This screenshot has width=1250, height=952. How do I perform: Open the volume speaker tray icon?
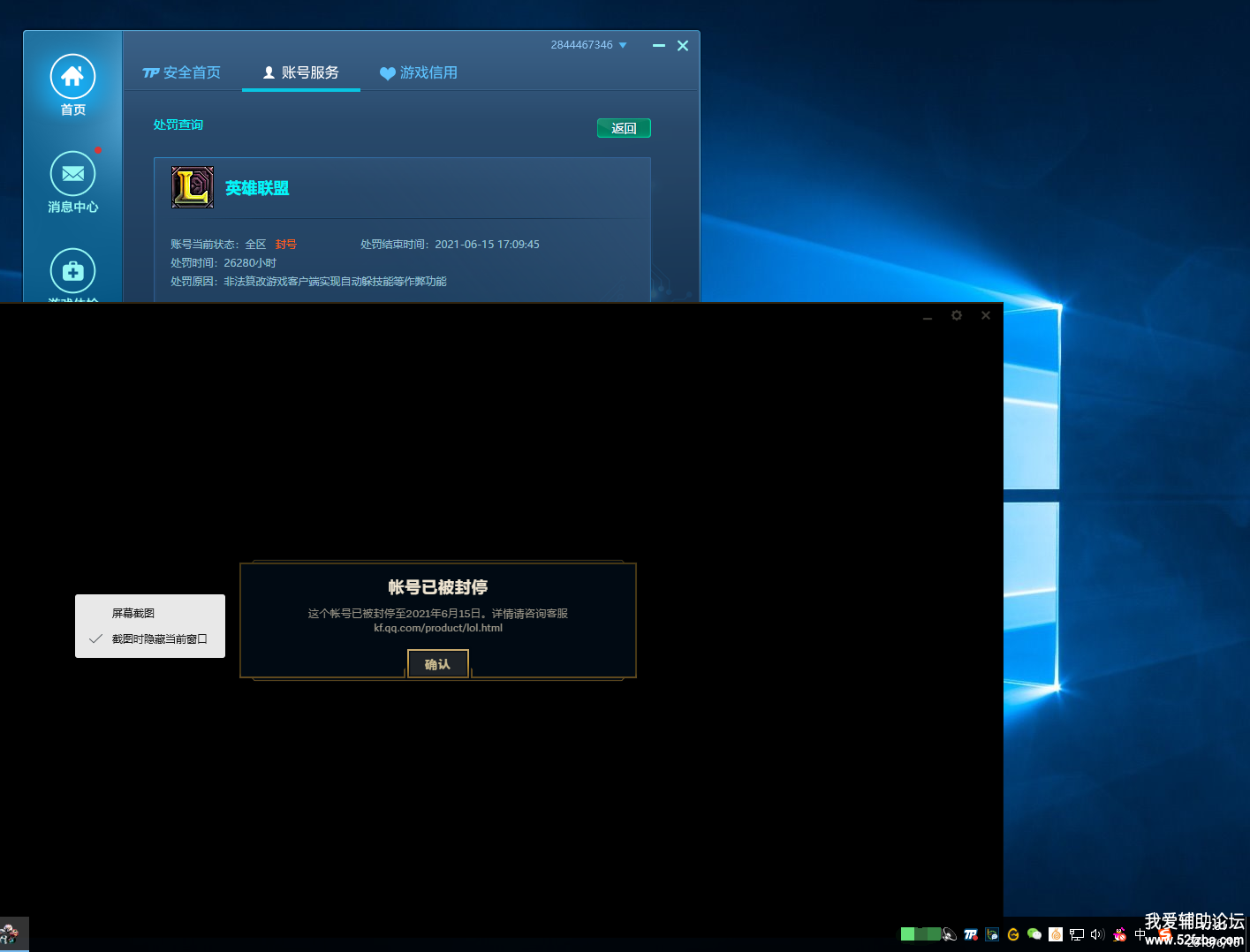1097,934
